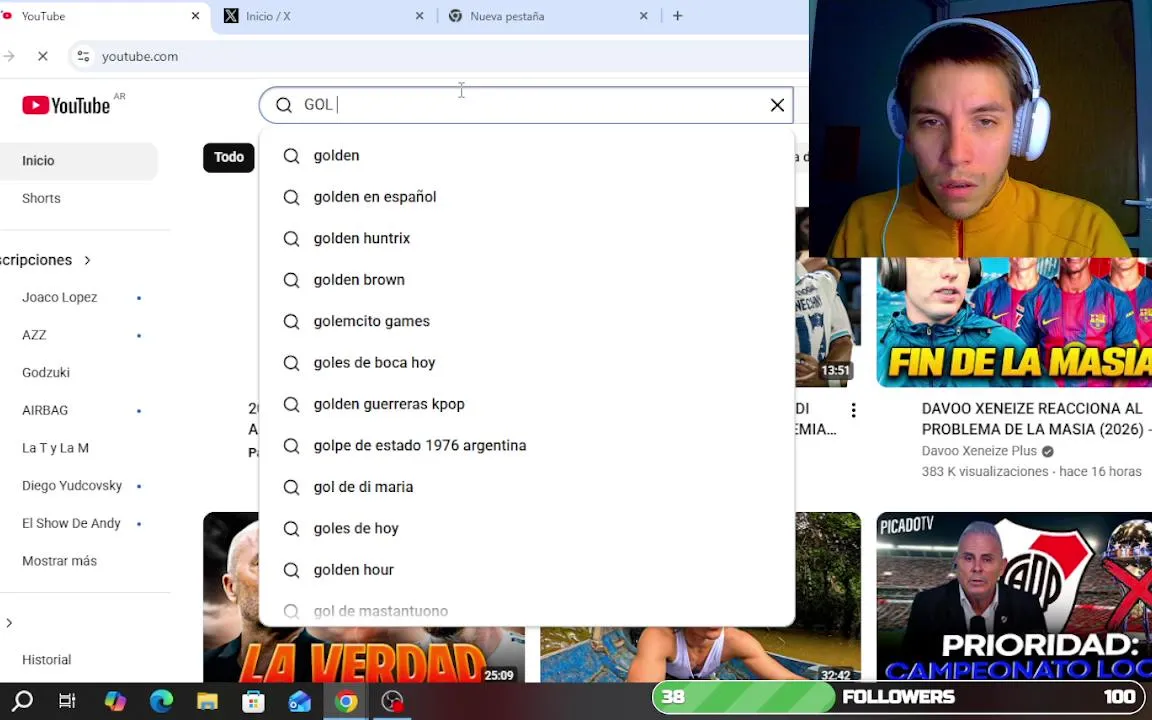Clear the search box with the X icon
This screenshot has width=1152, height=720.
777,105
